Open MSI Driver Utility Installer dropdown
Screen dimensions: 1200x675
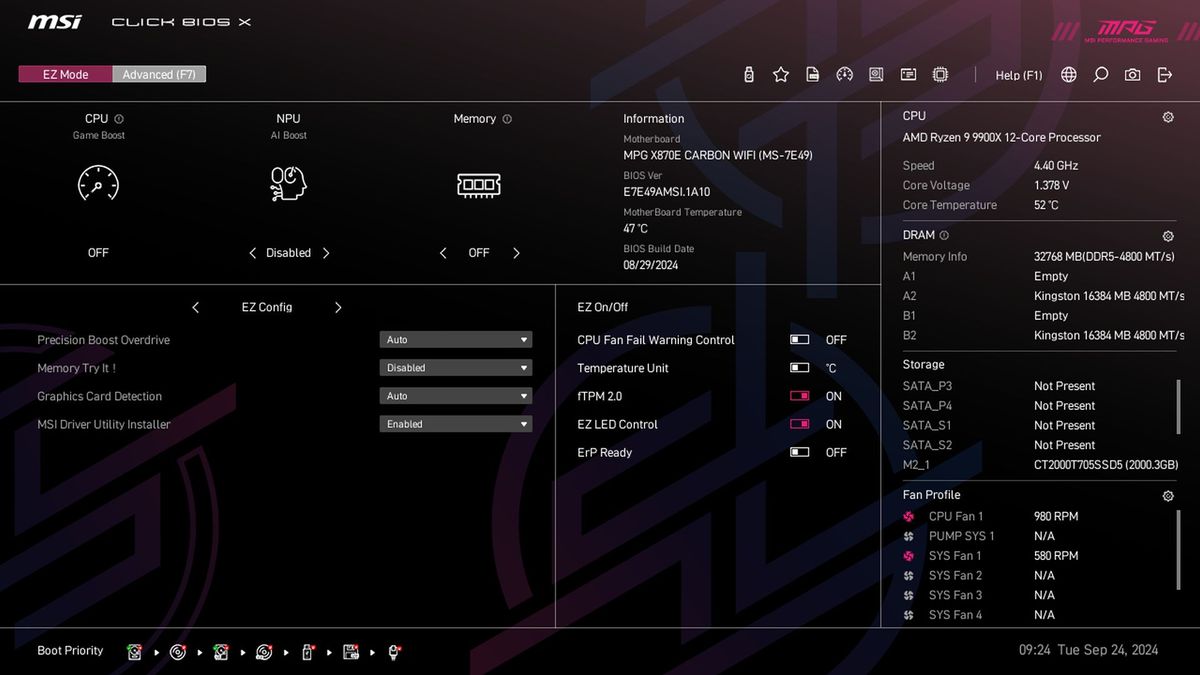coord(456,424)
